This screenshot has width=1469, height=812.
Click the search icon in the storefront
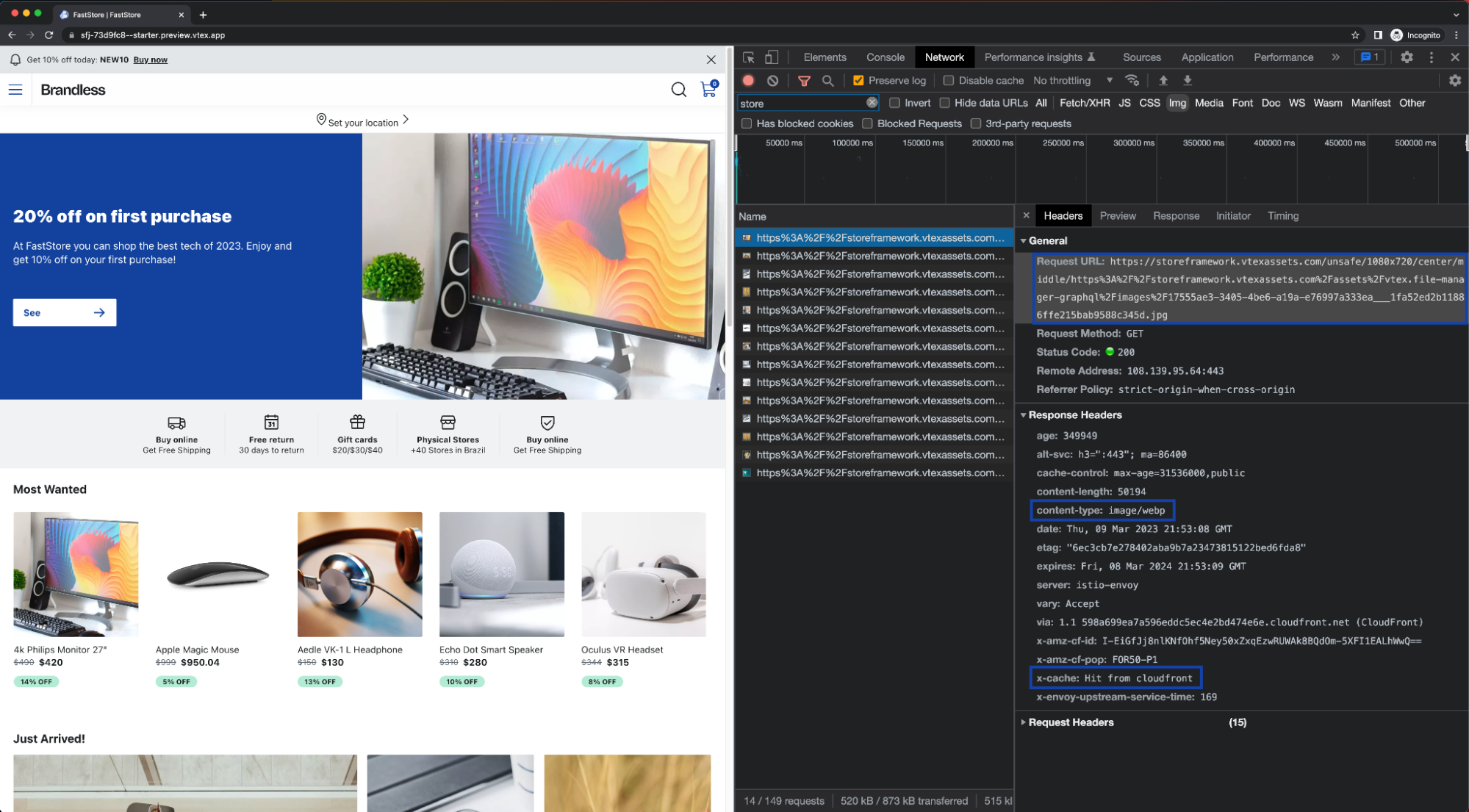pos(679,89)
